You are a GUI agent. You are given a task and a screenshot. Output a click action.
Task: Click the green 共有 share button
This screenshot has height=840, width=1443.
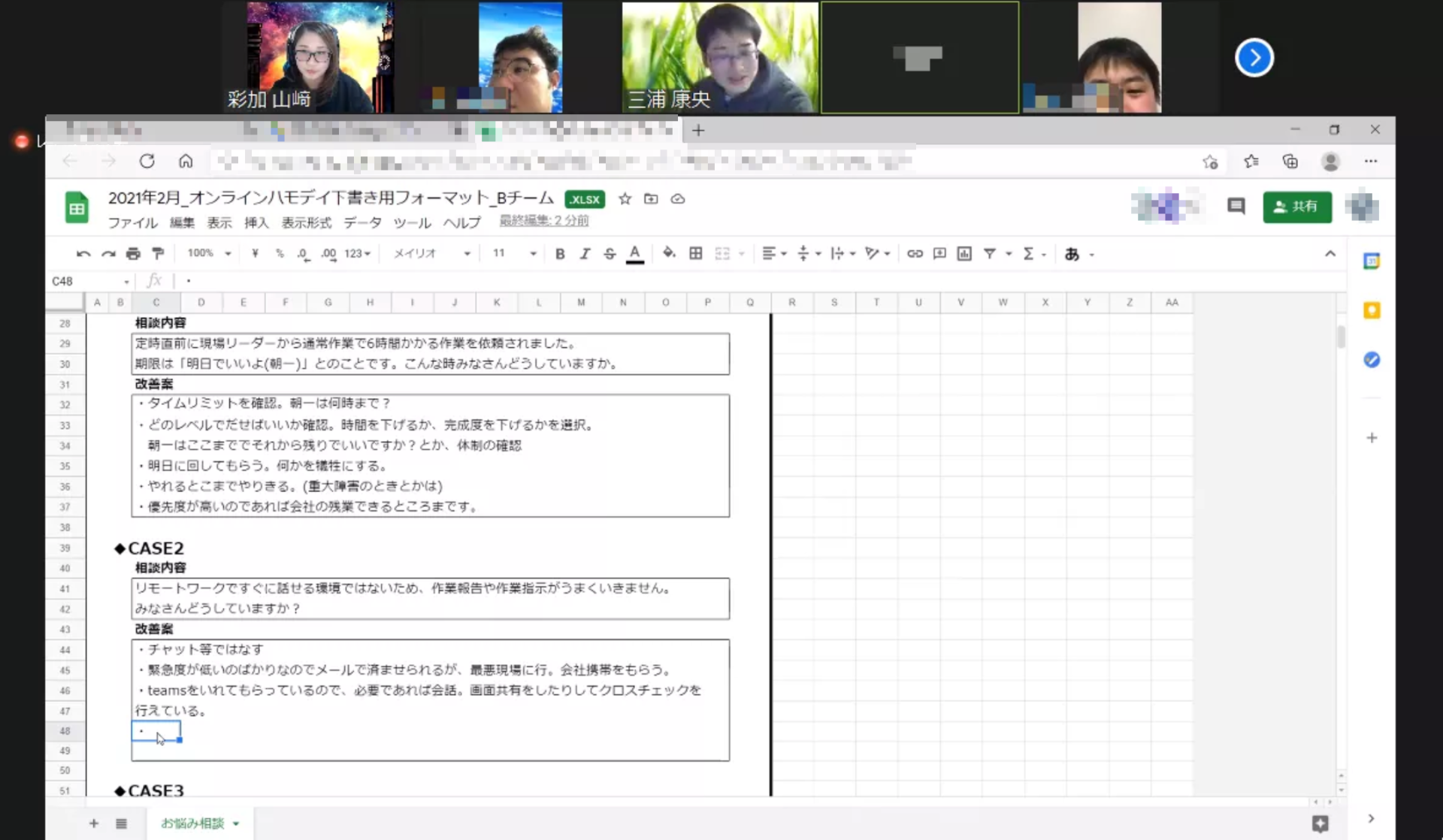point(1297,207)
